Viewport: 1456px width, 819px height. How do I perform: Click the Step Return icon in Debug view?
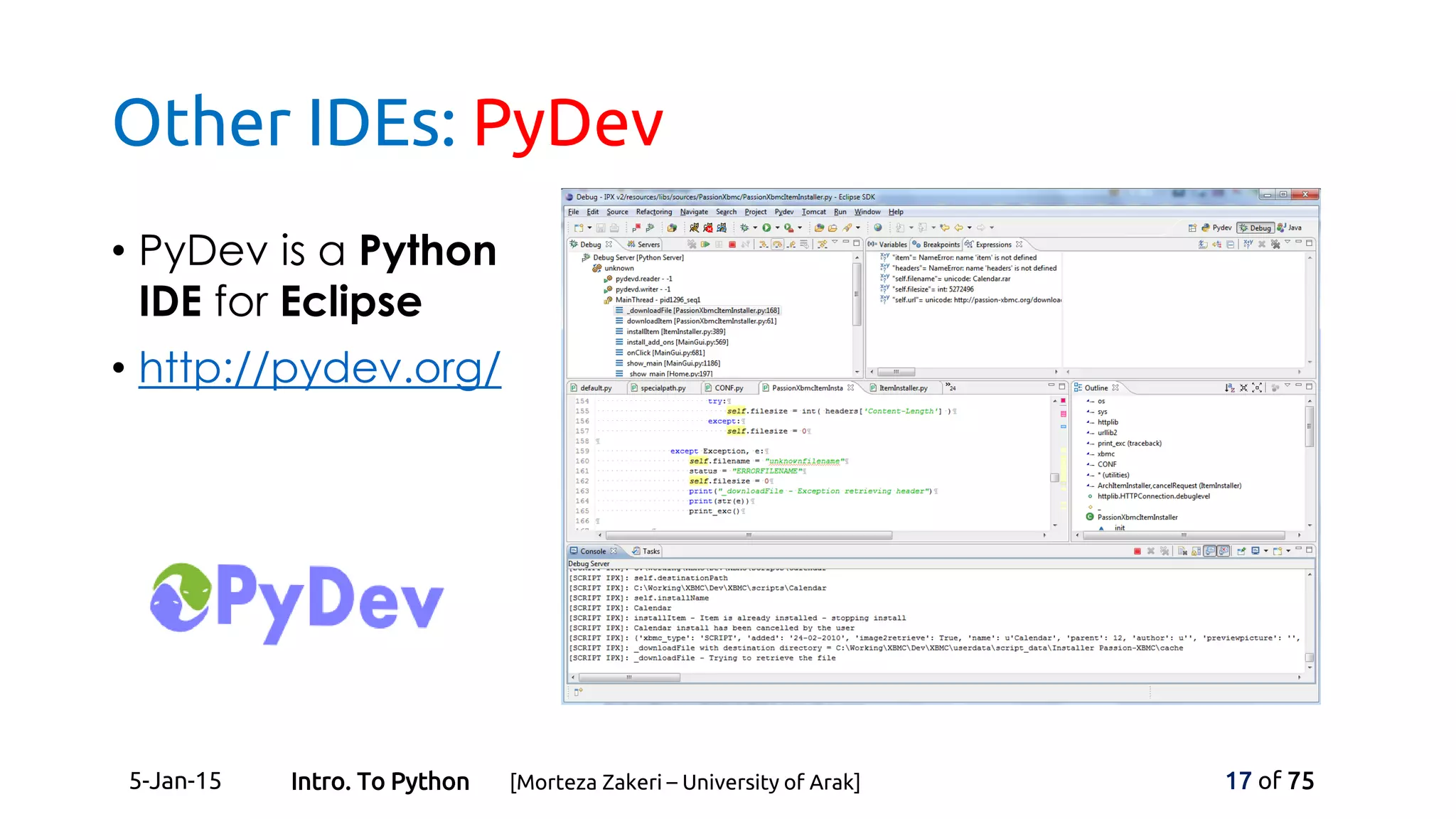click(791, 244)
